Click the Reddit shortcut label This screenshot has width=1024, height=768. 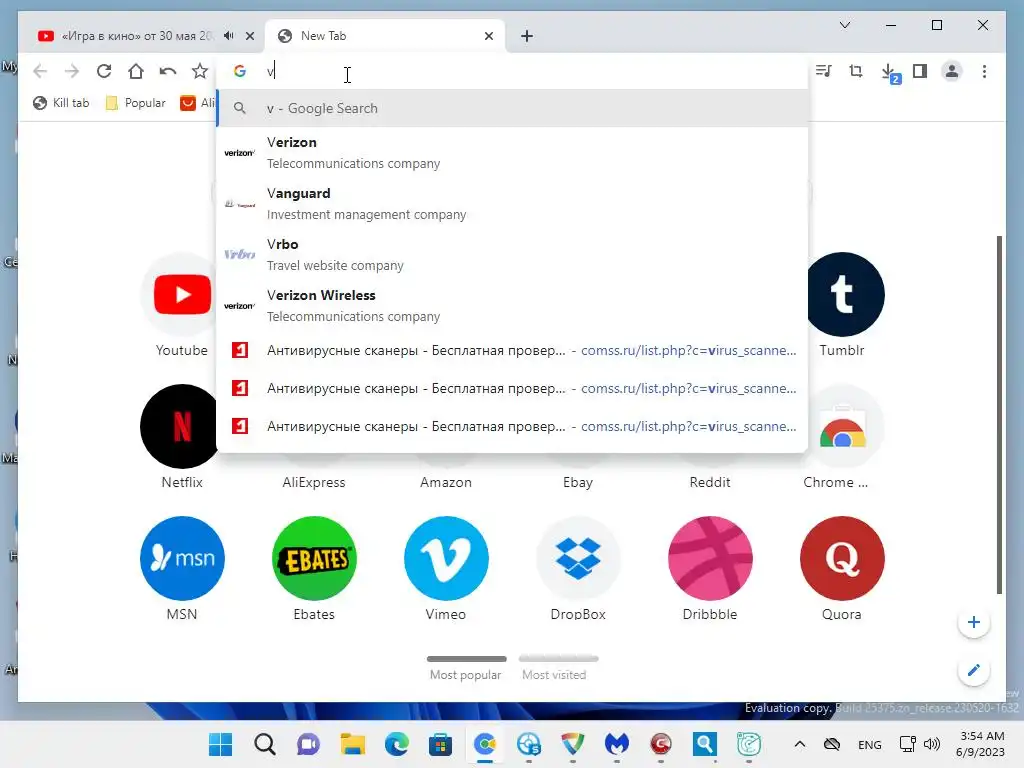[x=710, y=483]
